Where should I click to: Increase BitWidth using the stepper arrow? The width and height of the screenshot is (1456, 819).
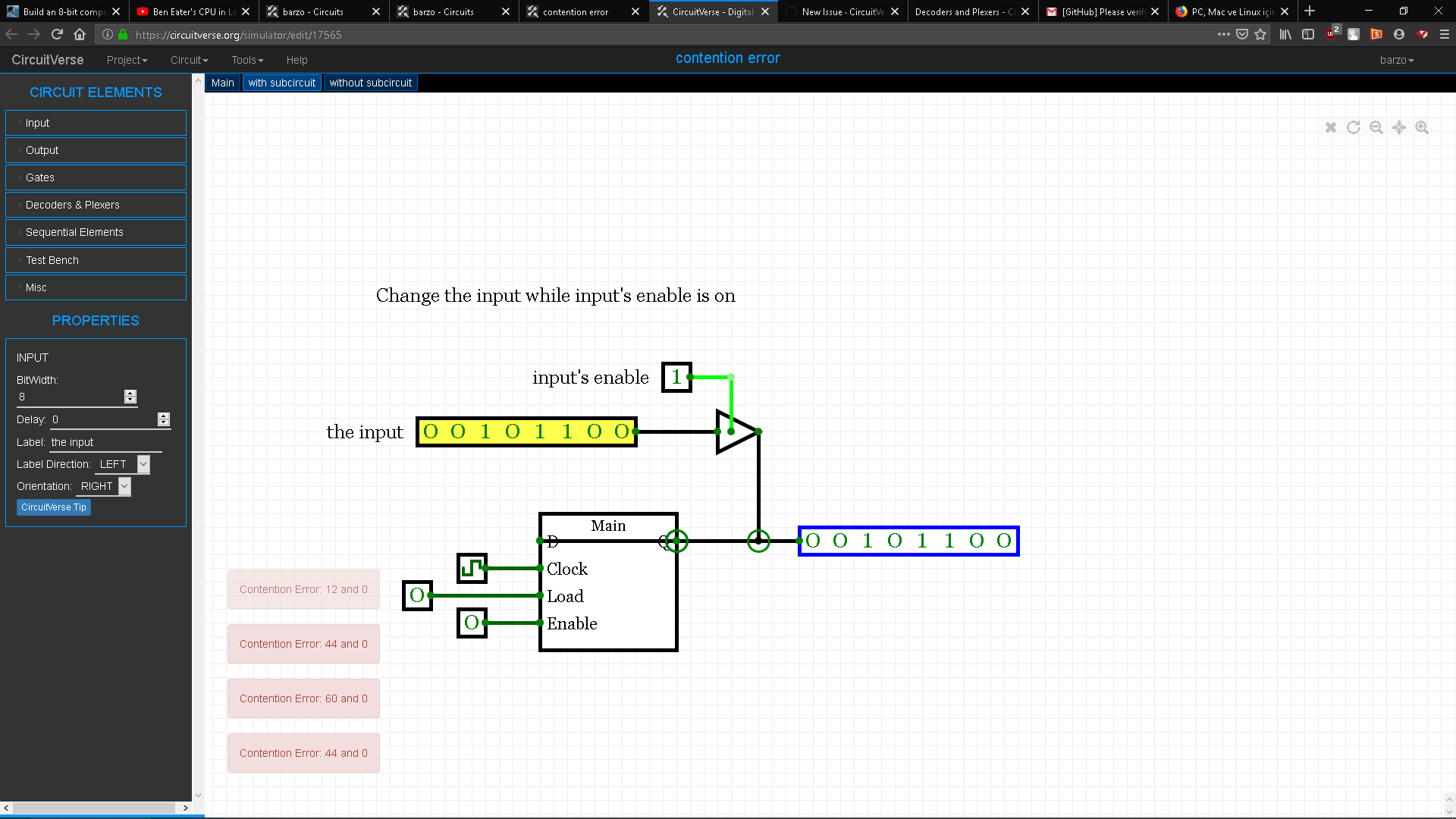[x=130, y=393]
